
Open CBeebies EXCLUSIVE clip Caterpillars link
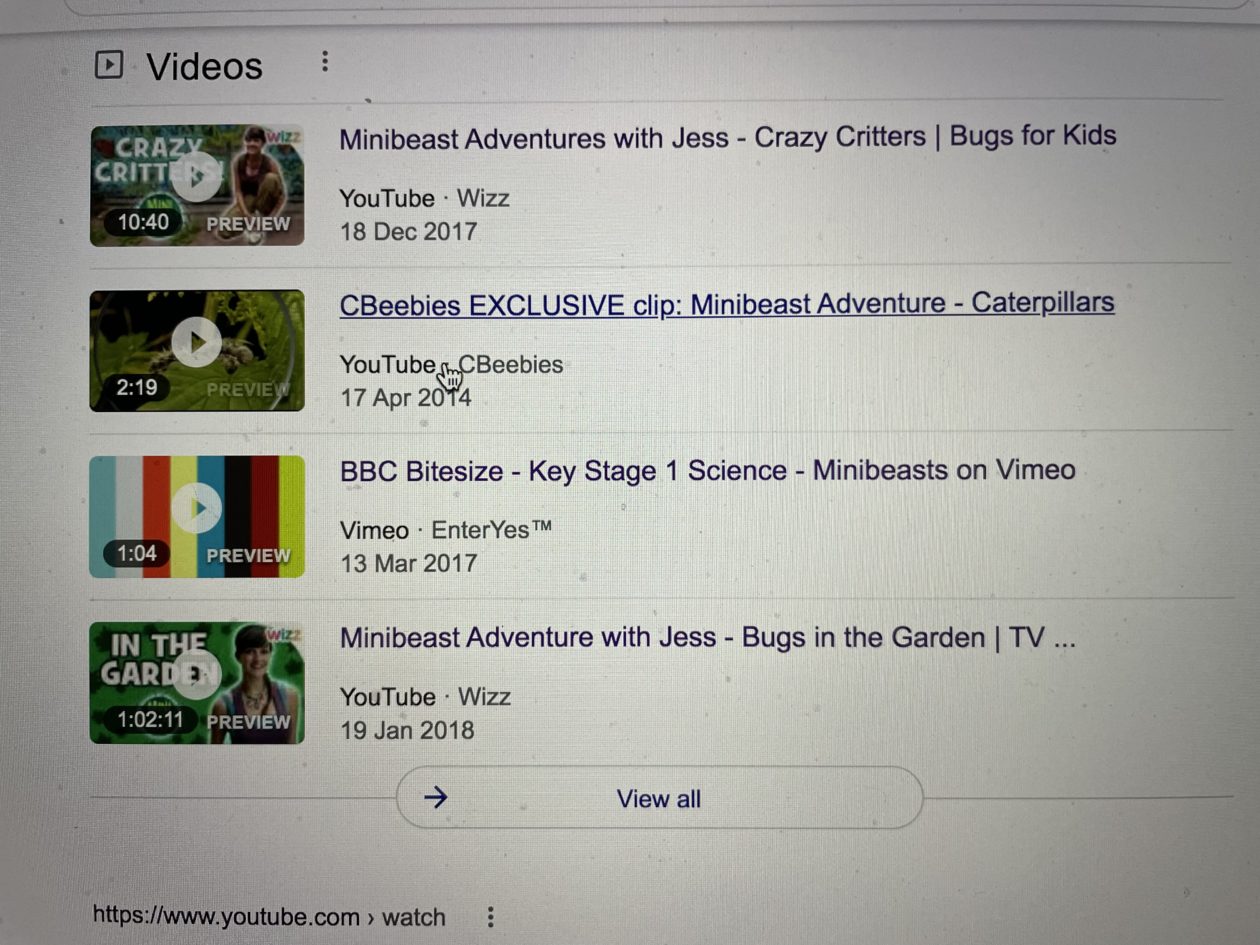coord(727,303)
